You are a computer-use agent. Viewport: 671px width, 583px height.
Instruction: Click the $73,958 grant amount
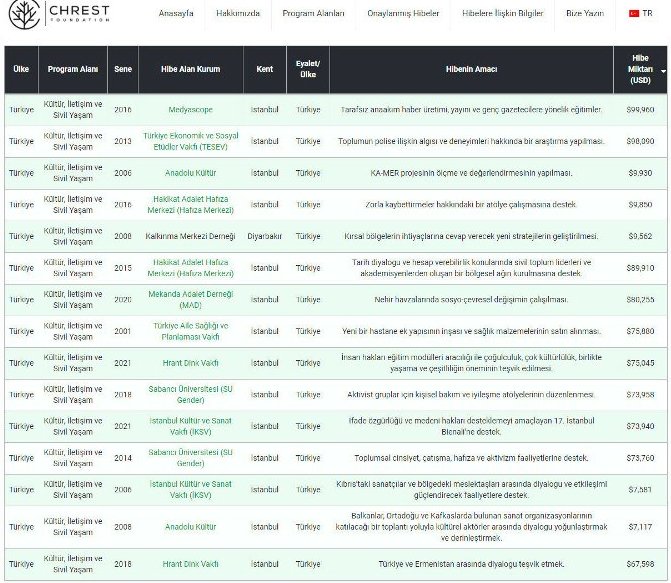click(x=640, y=395)
